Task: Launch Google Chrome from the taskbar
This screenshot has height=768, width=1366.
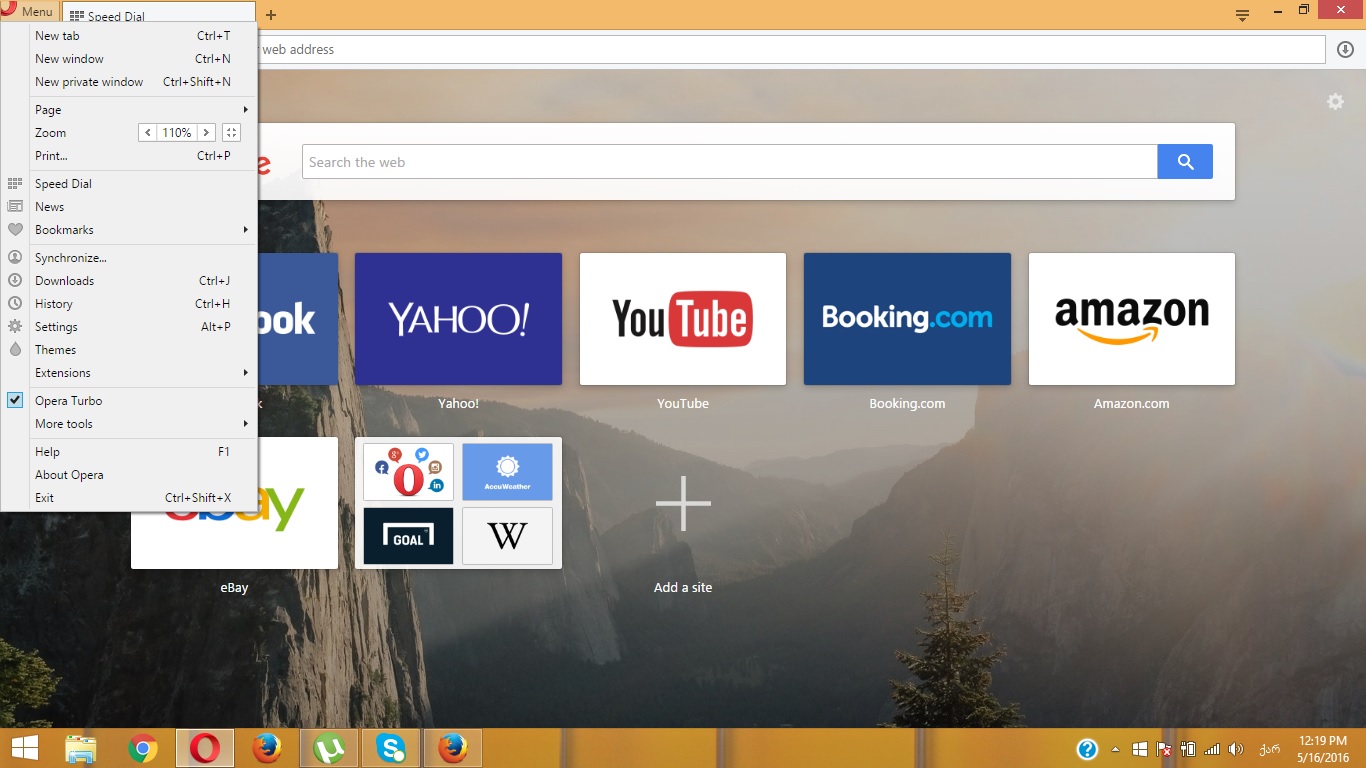Action: pos(143,748)
